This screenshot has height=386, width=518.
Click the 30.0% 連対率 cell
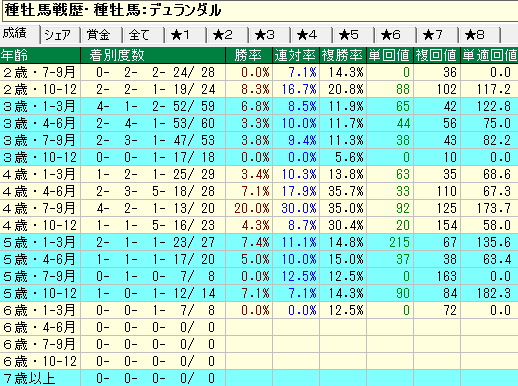coord(296,208)
